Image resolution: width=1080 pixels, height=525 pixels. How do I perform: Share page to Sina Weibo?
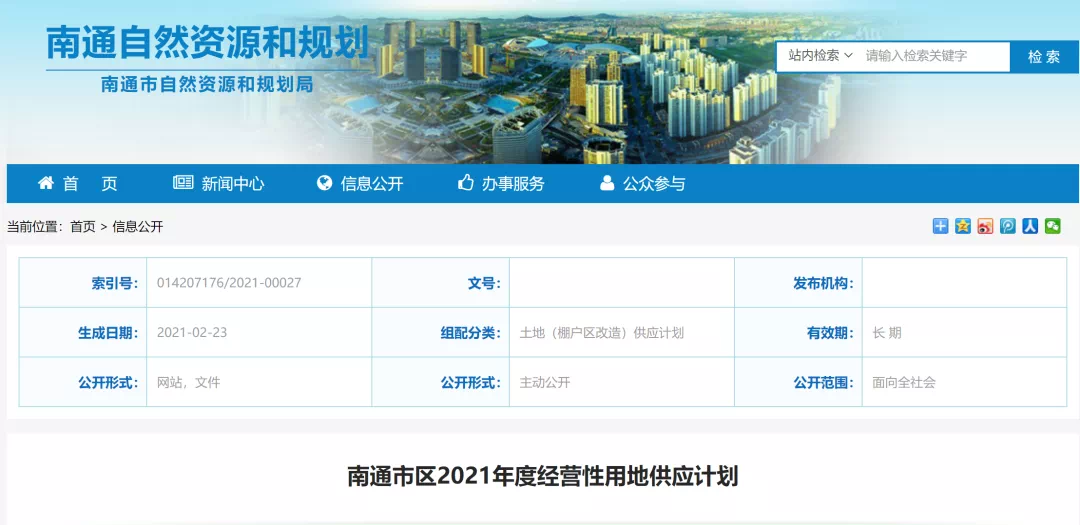pyautogui.click(x=985, y=226)
